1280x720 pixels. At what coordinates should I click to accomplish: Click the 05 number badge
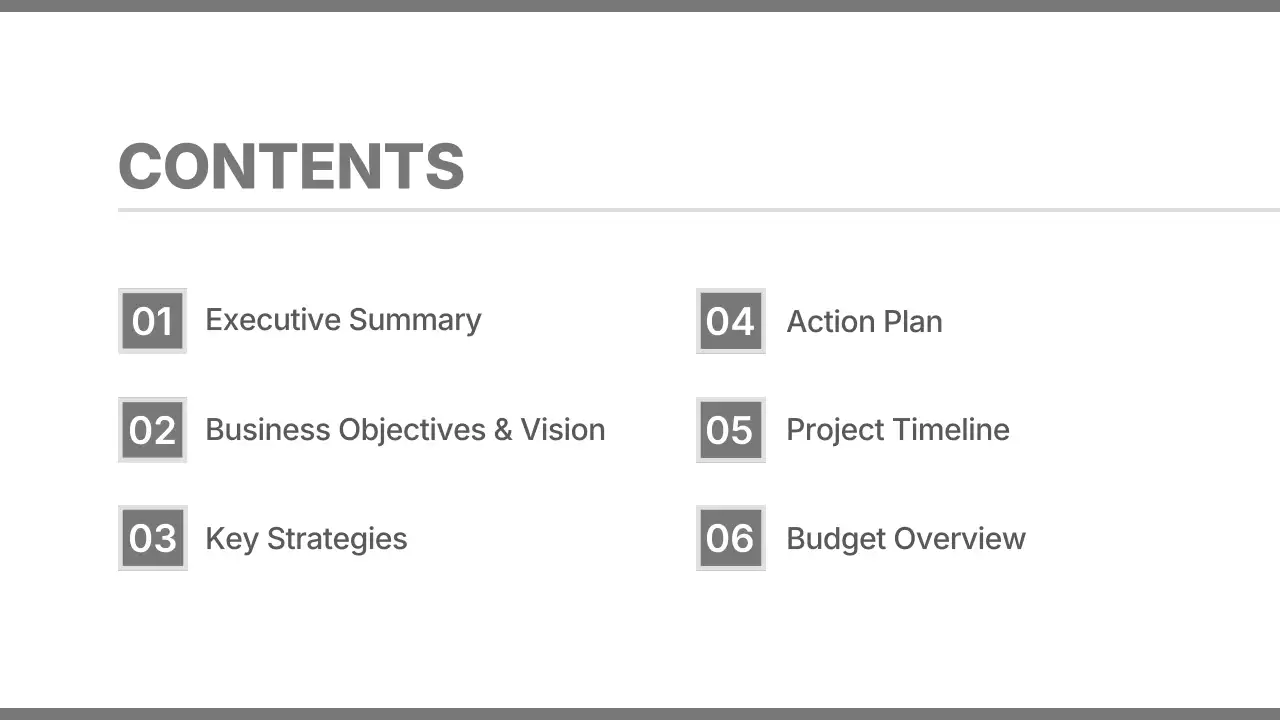pyautogui.click(x=730, y=430)
